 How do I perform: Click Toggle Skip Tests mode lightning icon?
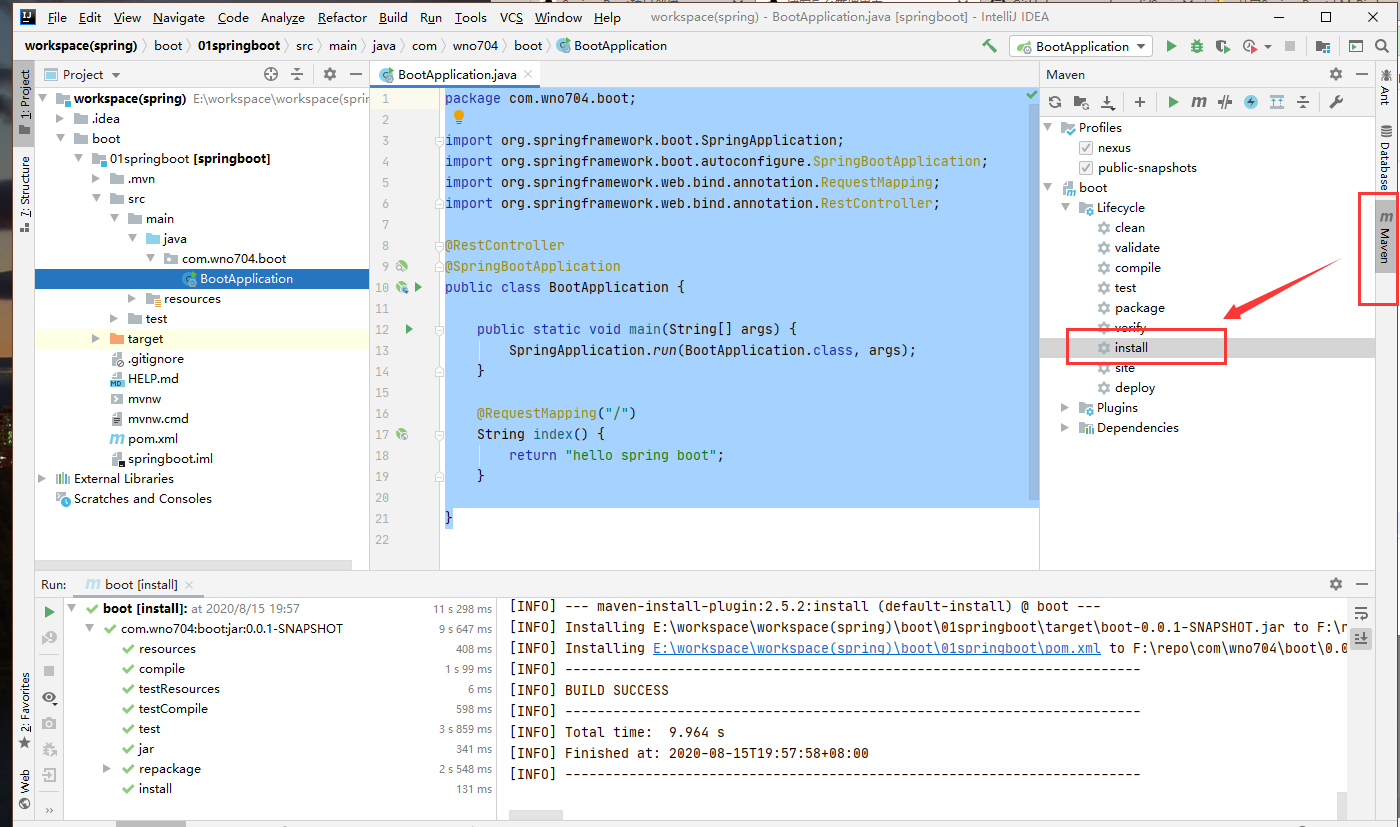point(1251,102)
